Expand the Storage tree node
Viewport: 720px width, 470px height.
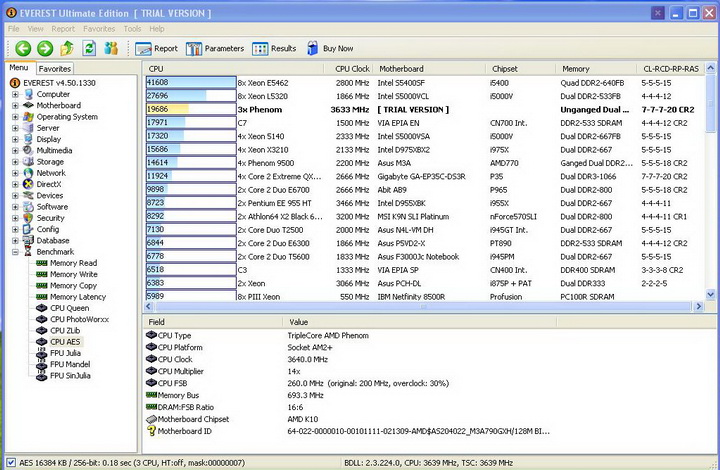click(15, 162)
